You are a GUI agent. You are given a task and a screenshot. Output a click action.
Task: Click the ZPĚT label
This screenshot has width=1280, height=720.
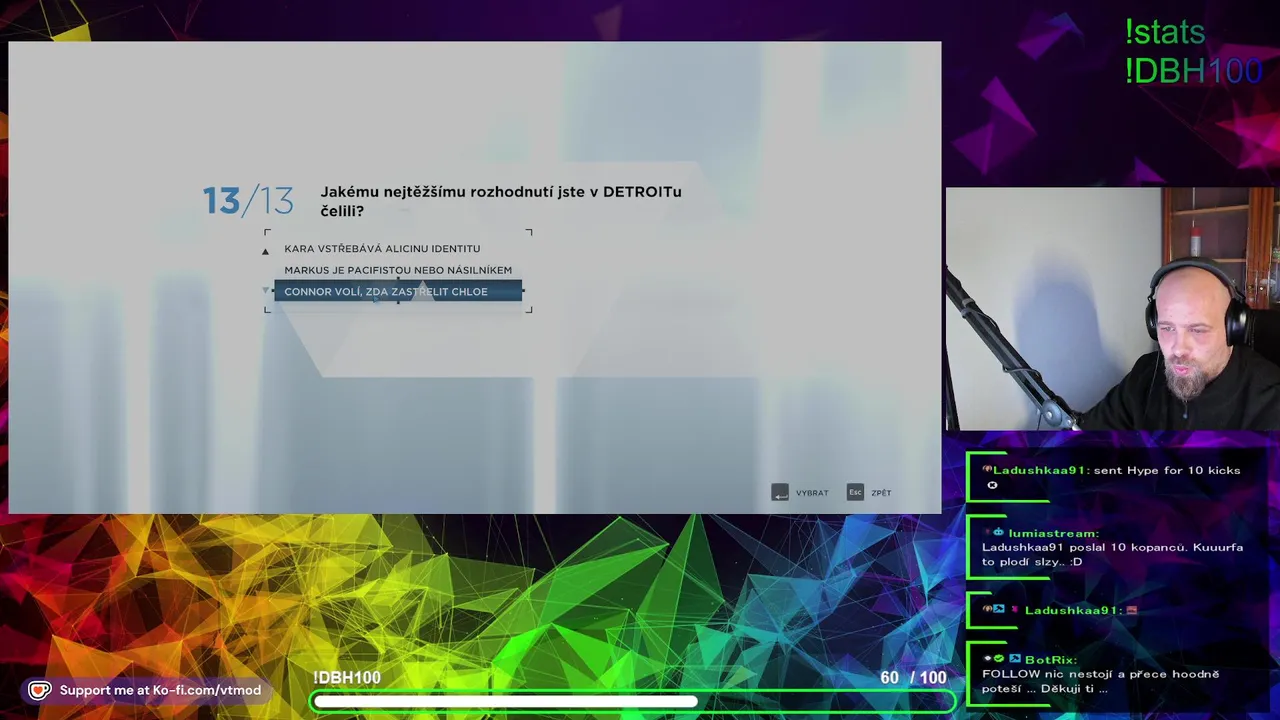click(x=881, y=493)
